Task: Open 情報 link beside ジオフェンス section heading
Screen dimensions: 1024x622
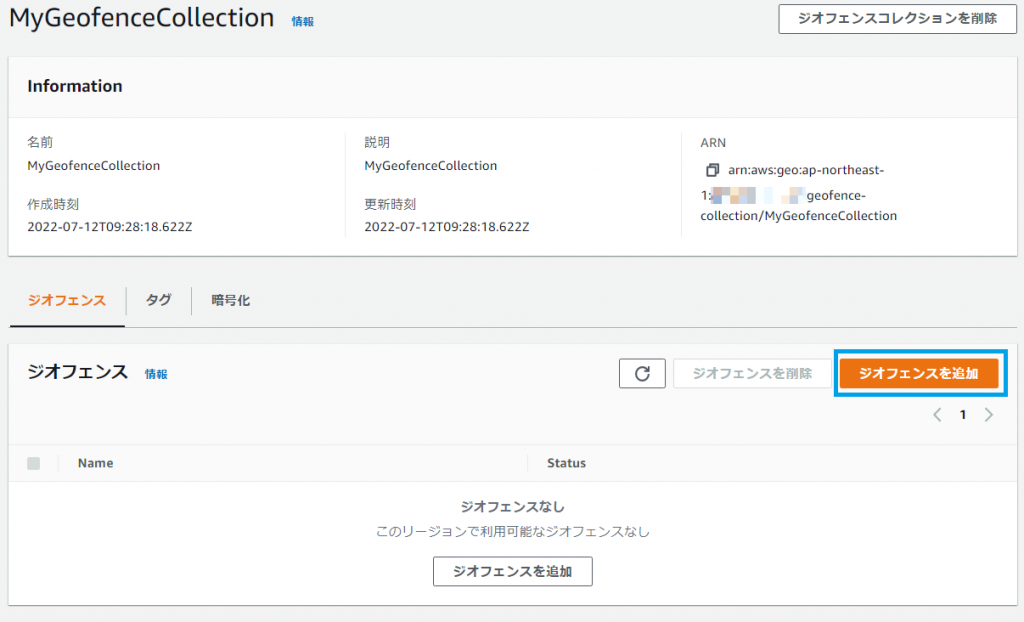Action: [156, 374]
